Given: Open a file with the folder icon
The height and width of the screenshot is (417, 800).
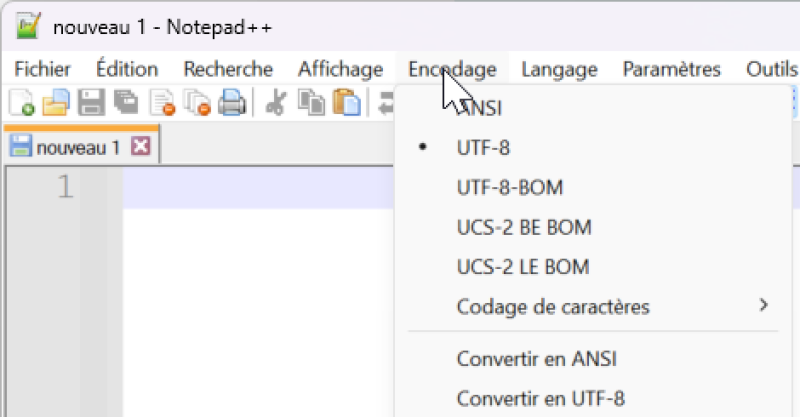Looking at the screenshot, I should click(x=56, y=103).
